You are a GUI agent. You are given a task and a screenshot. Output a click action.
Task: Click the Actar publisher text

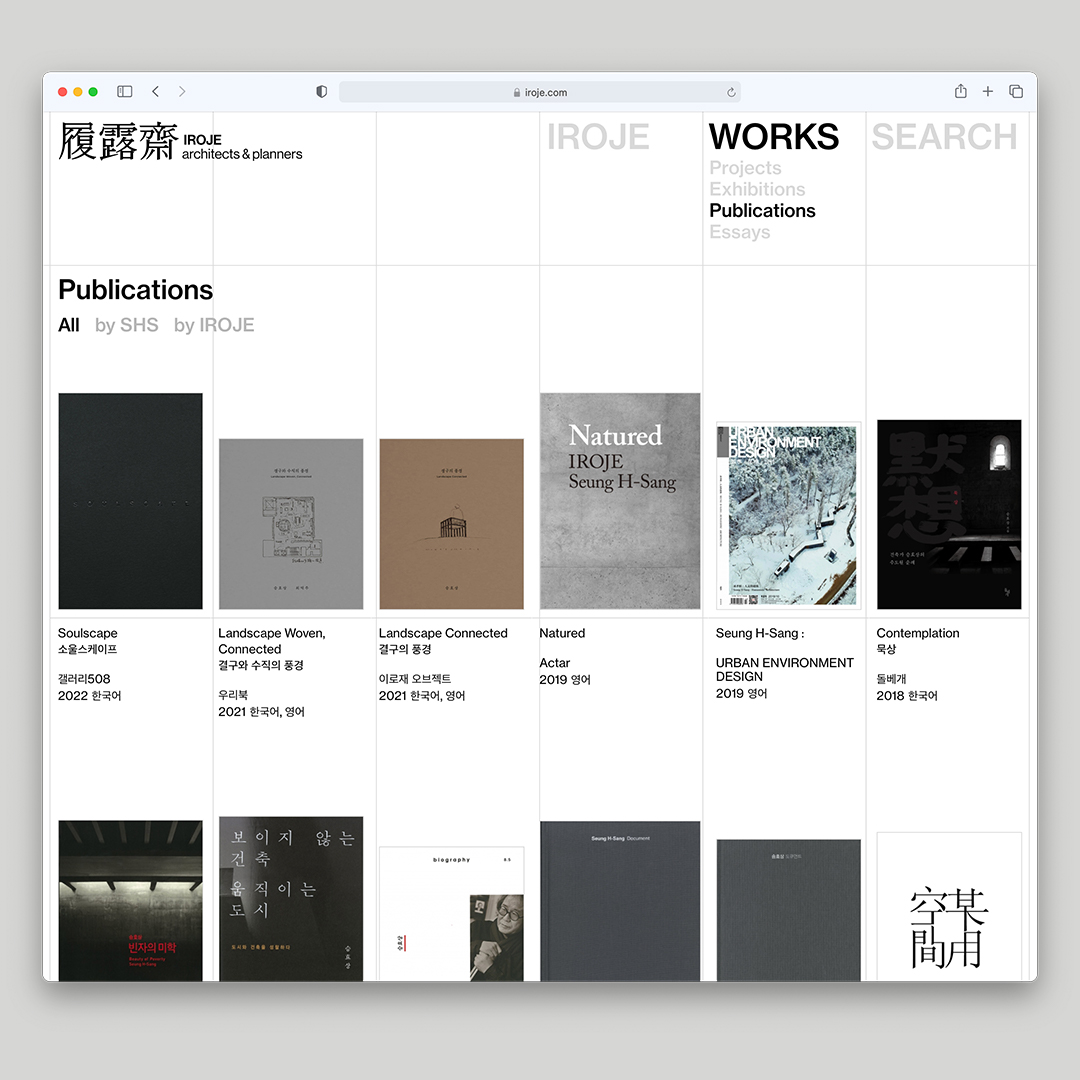pos(554,663)
